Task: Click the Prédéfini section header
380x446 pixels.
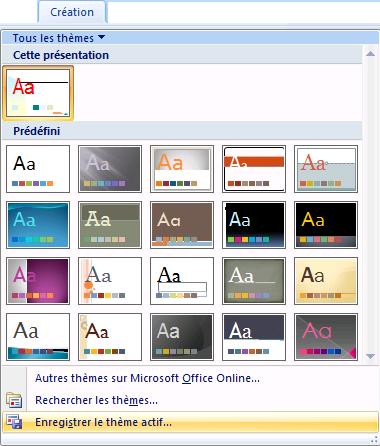Action: coord(182,131)
